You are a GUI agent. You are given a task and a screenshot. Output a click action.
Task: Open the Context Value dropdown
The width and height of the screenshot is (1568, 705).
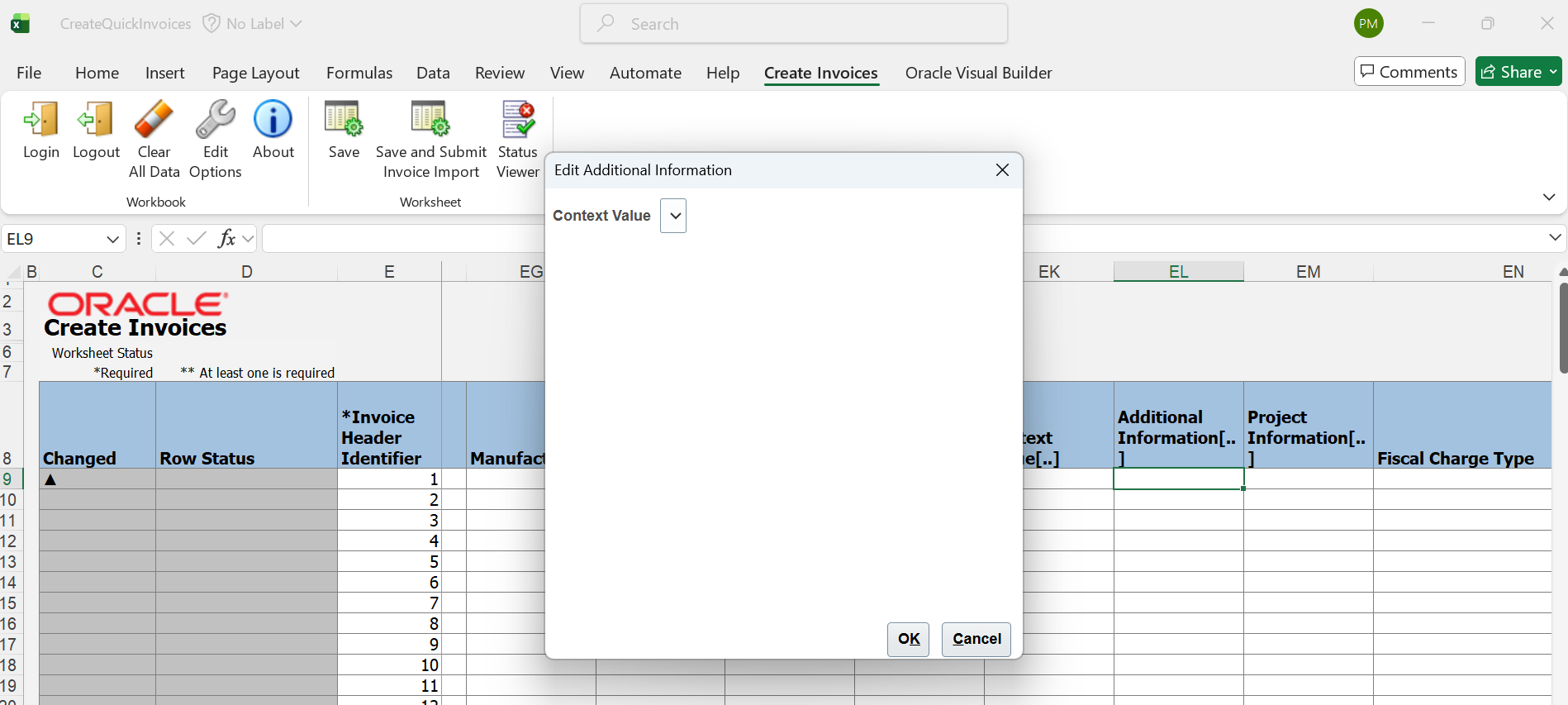pos(673,216)
